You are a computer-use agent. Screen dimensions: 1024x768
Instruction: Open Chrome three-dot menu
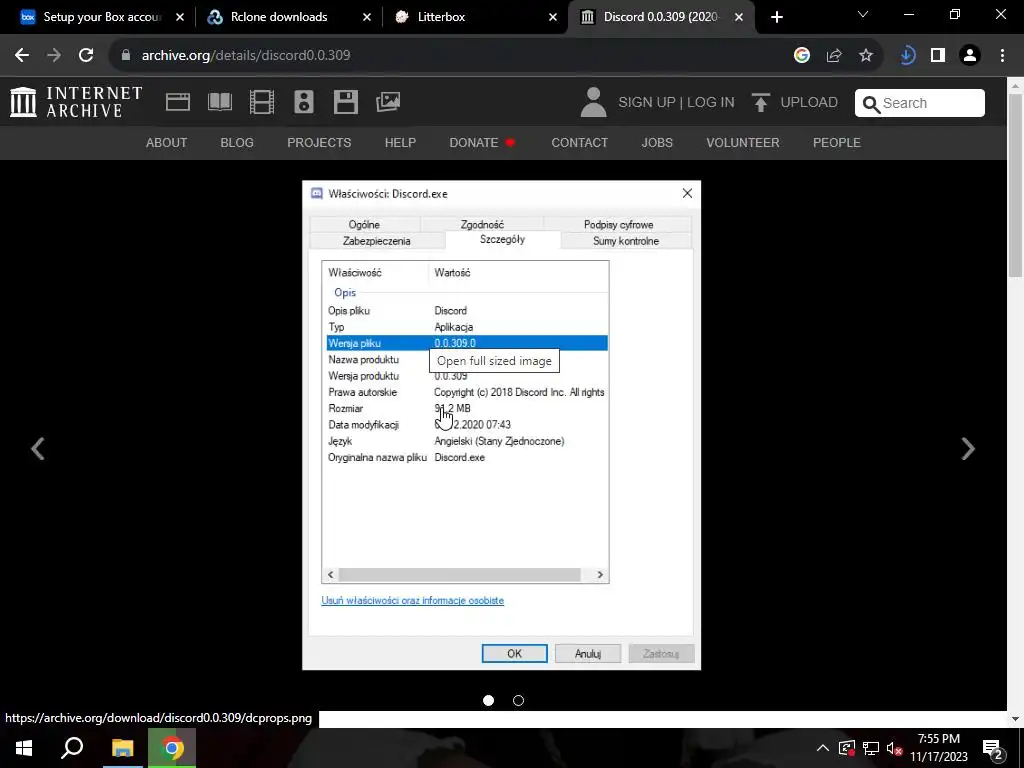1002,56
